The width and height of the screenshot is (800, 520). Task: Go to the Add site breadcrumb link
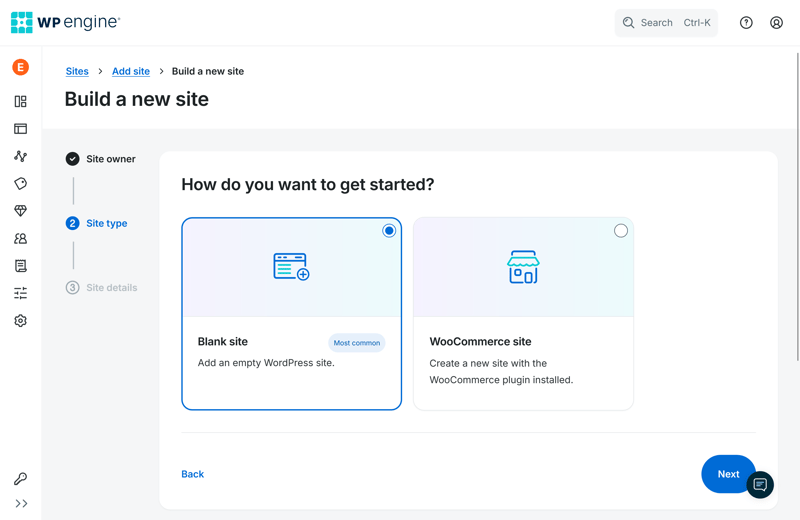(x=131, y=71)
